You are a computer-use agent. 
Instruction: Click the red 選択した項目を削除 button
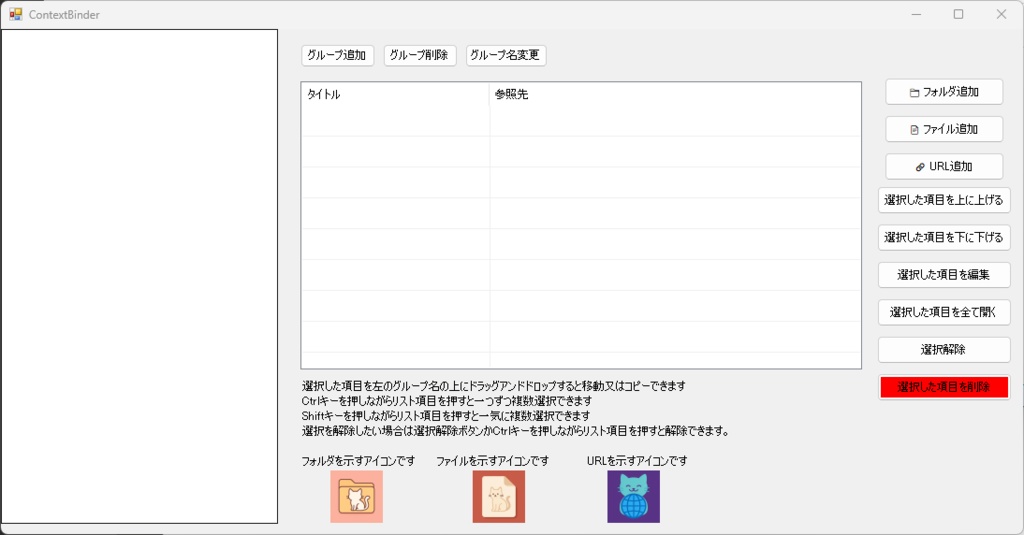944,387
